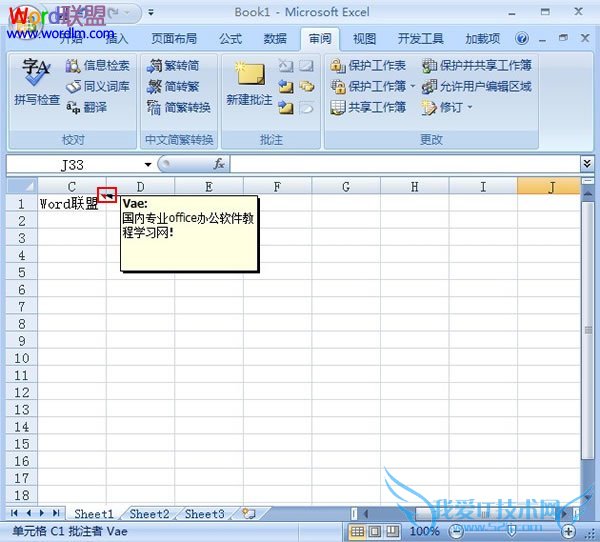Expand the formula bar
Image resolution: width=600 pixels, height=542 pixels.
point(587,164)
